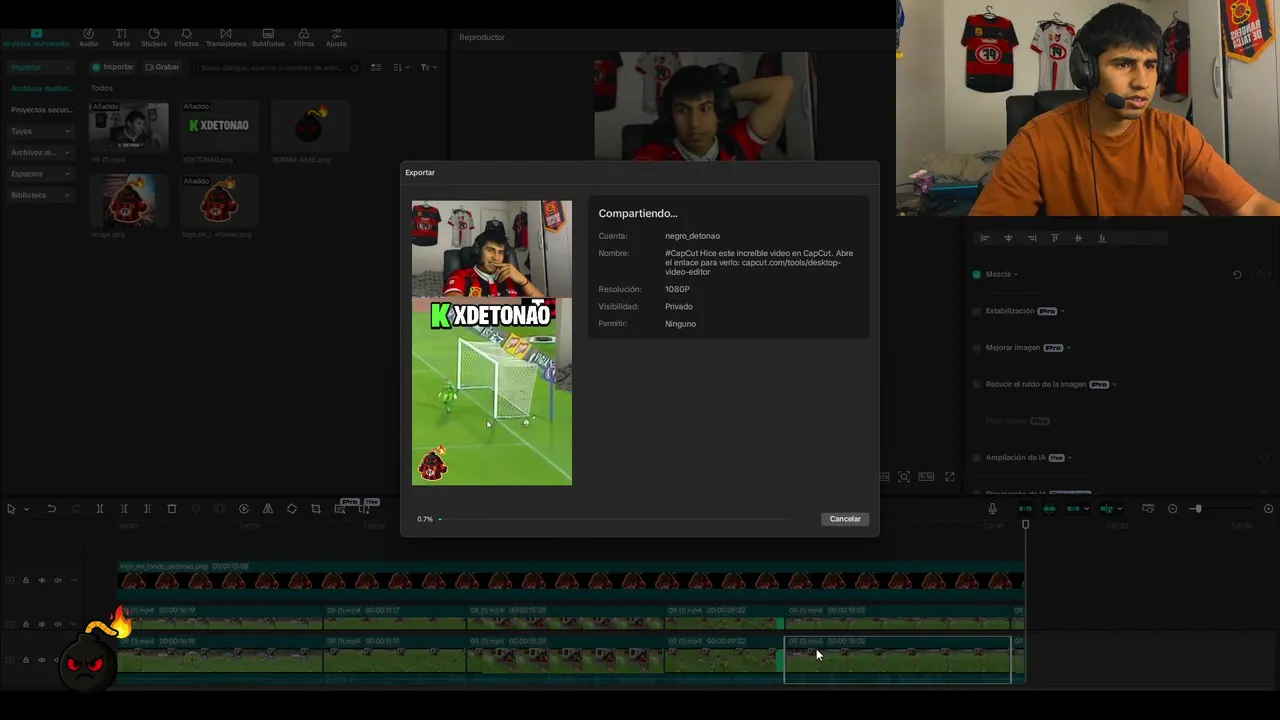Click the crop icon in timeline toolbar
Image resolution: width=1280 pixels, height=720 pixels.
pyautogui.click(x=316, y=509)
